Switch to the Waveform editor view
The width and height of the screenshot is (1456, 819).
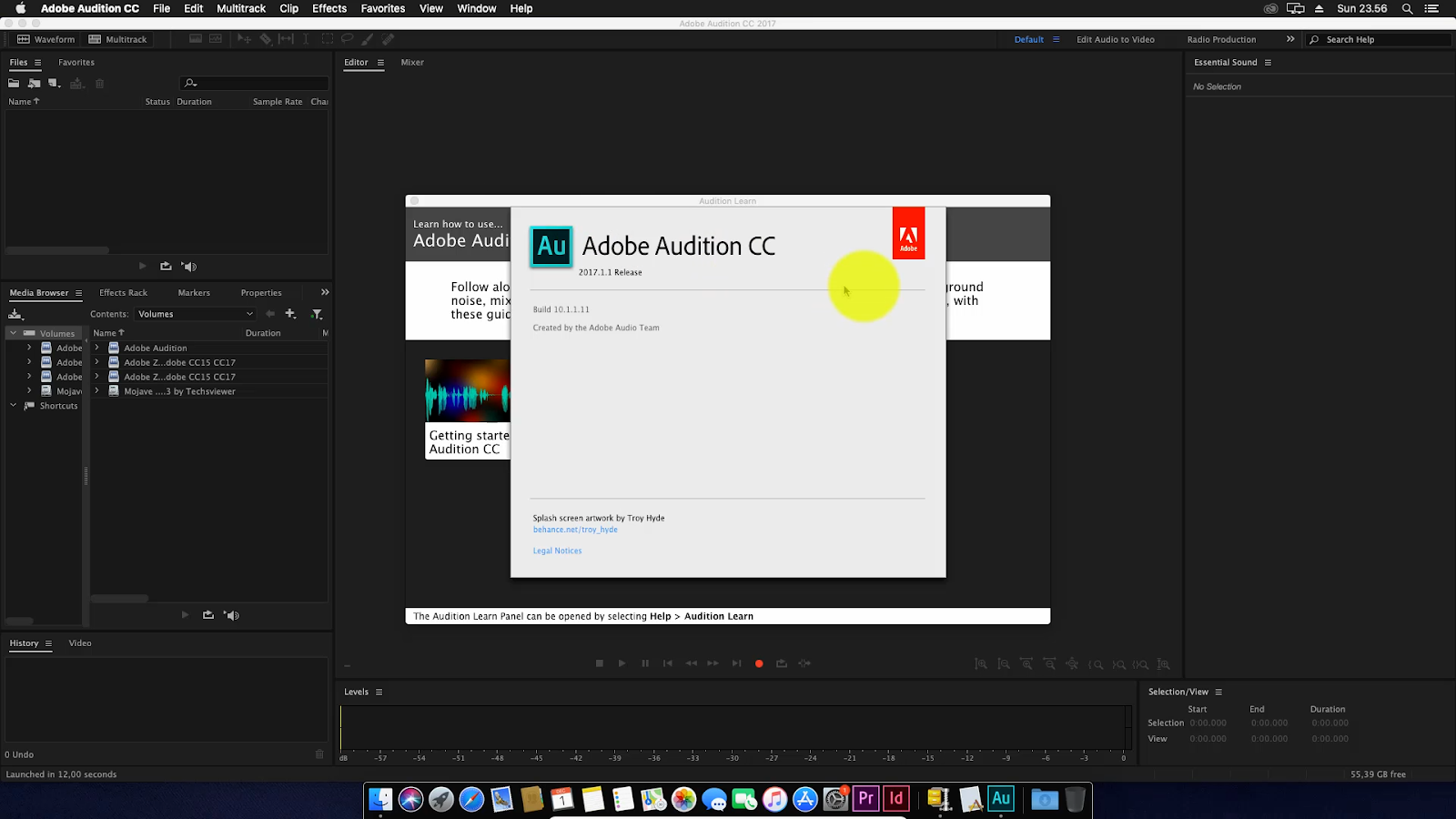click(45, 39)
